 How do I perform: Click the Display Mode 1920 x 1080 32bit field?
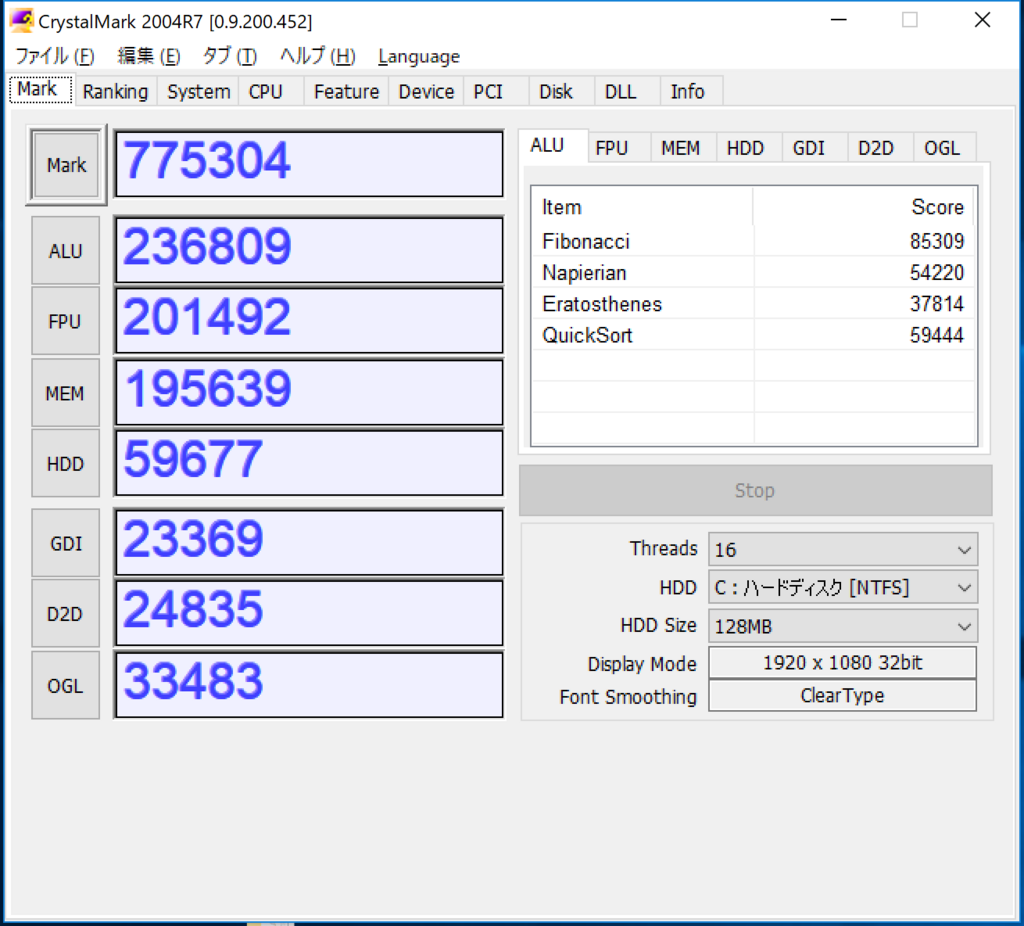point(842,663)
